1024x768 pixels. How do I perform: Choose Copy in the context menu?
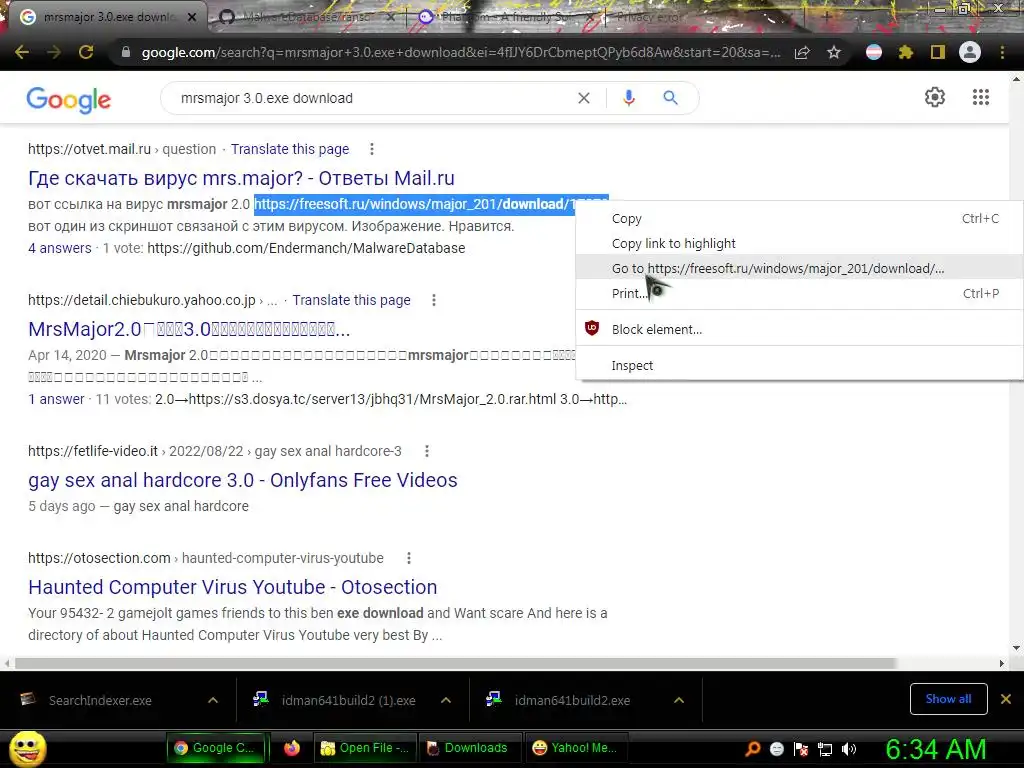point(799,219)
